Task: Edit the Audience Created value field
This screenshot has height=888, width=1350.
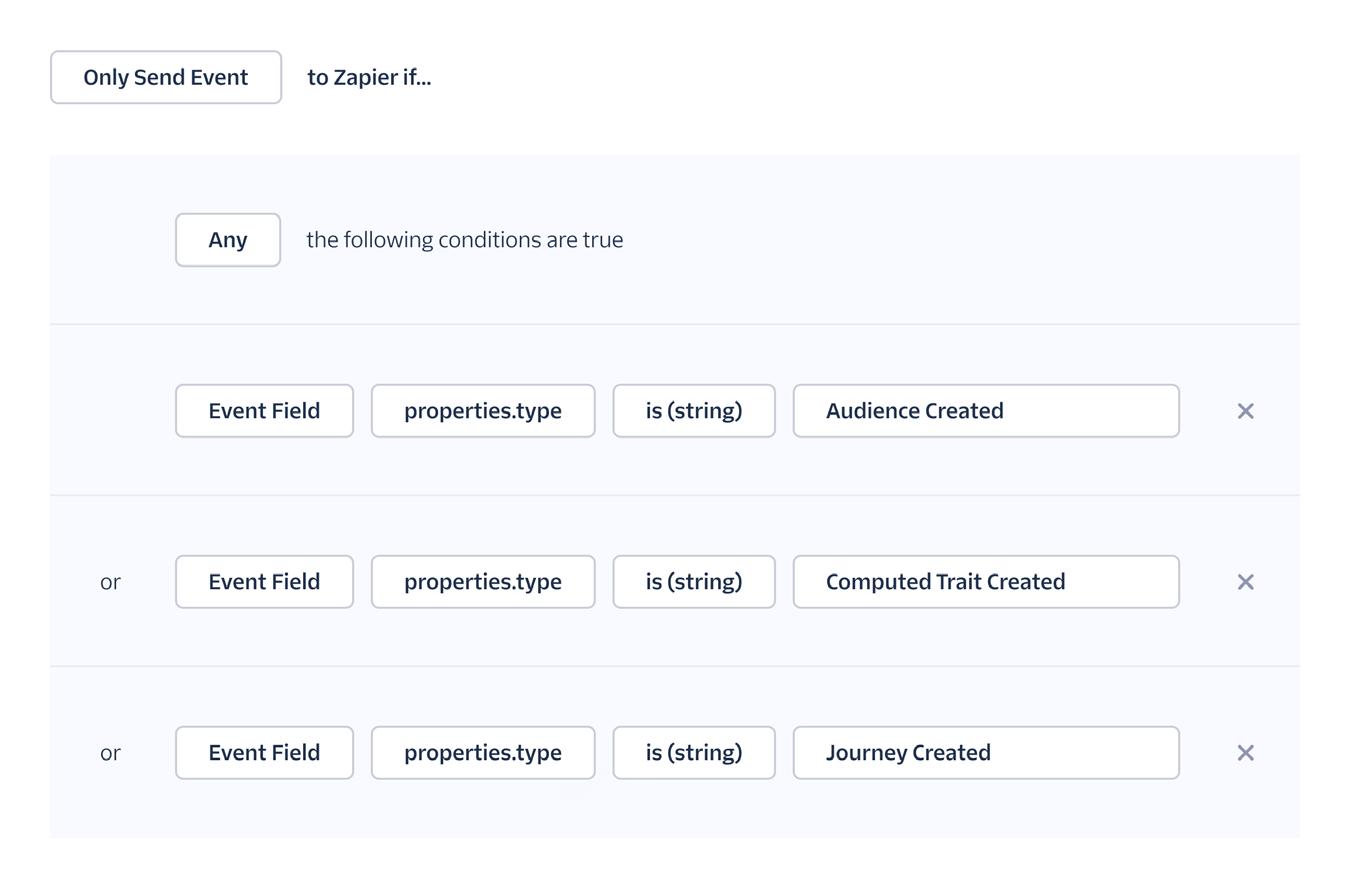Action: pyautogui.click(x=986, y=411)
